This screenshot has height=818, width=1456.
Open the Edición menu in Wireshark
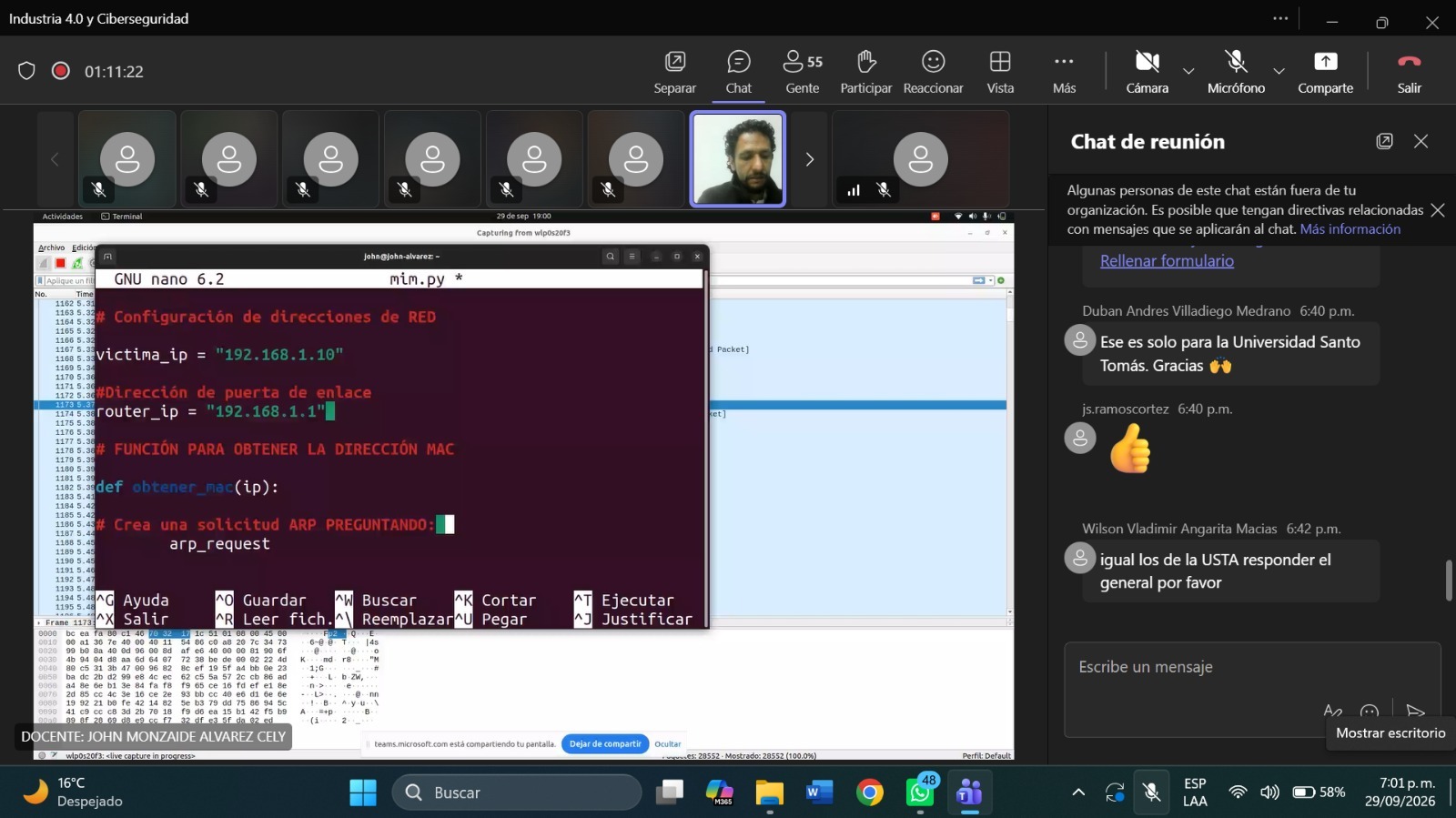(x=84, y=247)
